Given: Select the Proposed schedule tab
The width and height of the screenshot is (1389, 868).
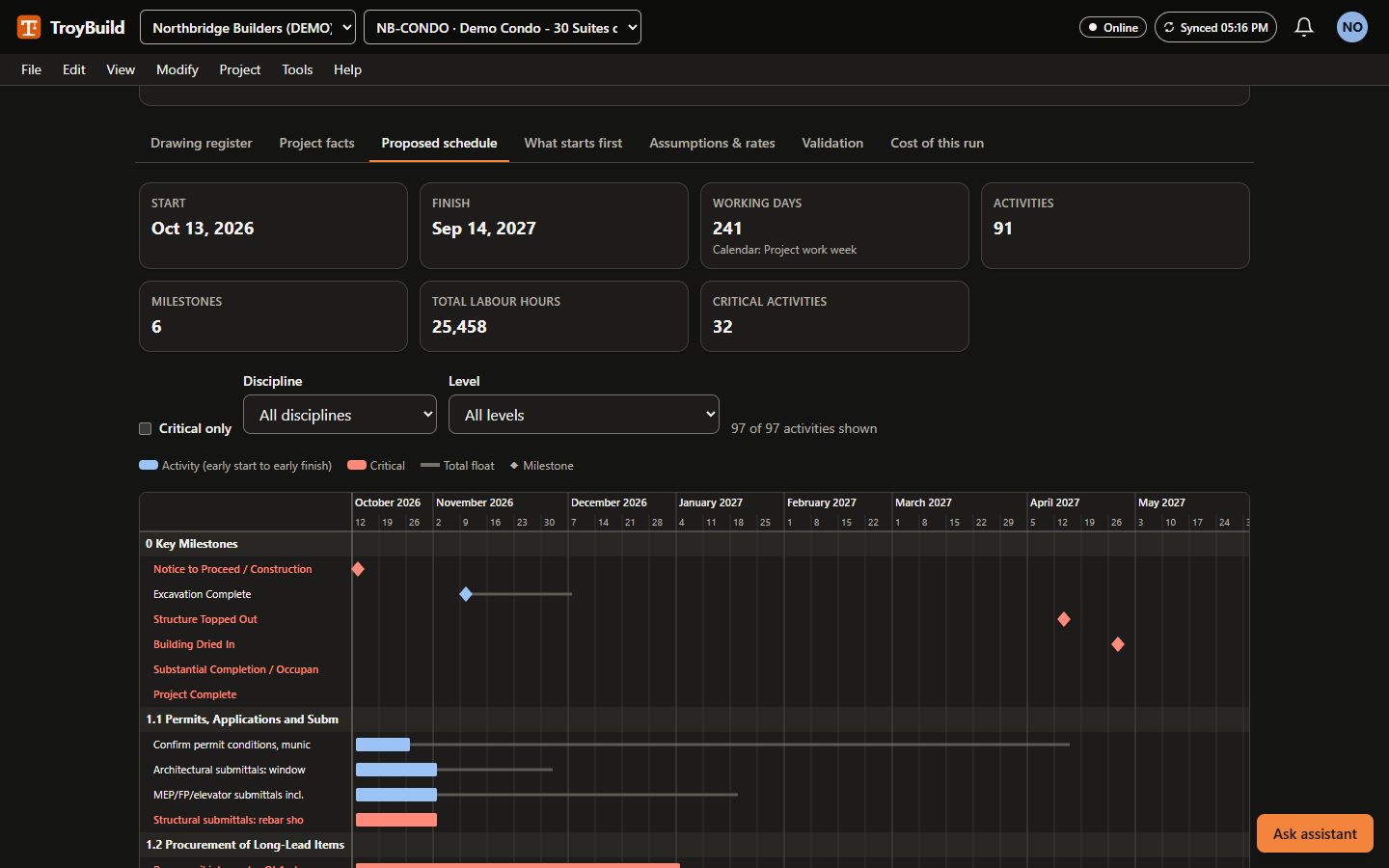Looking at the screenshot, I should pyautogui.click(x=440, y=143).
